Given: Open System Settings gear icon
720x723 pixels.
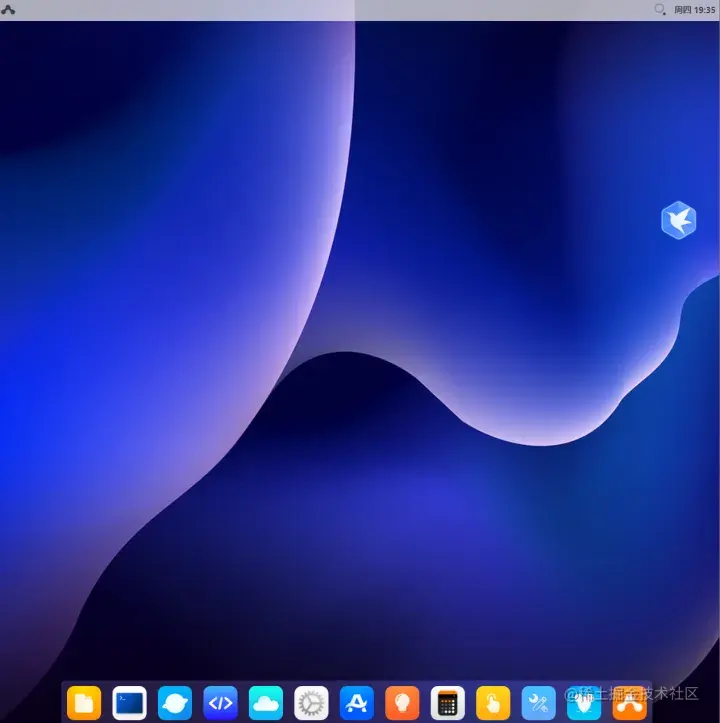Looking at the screenshot, I should [x=311, y=703].
